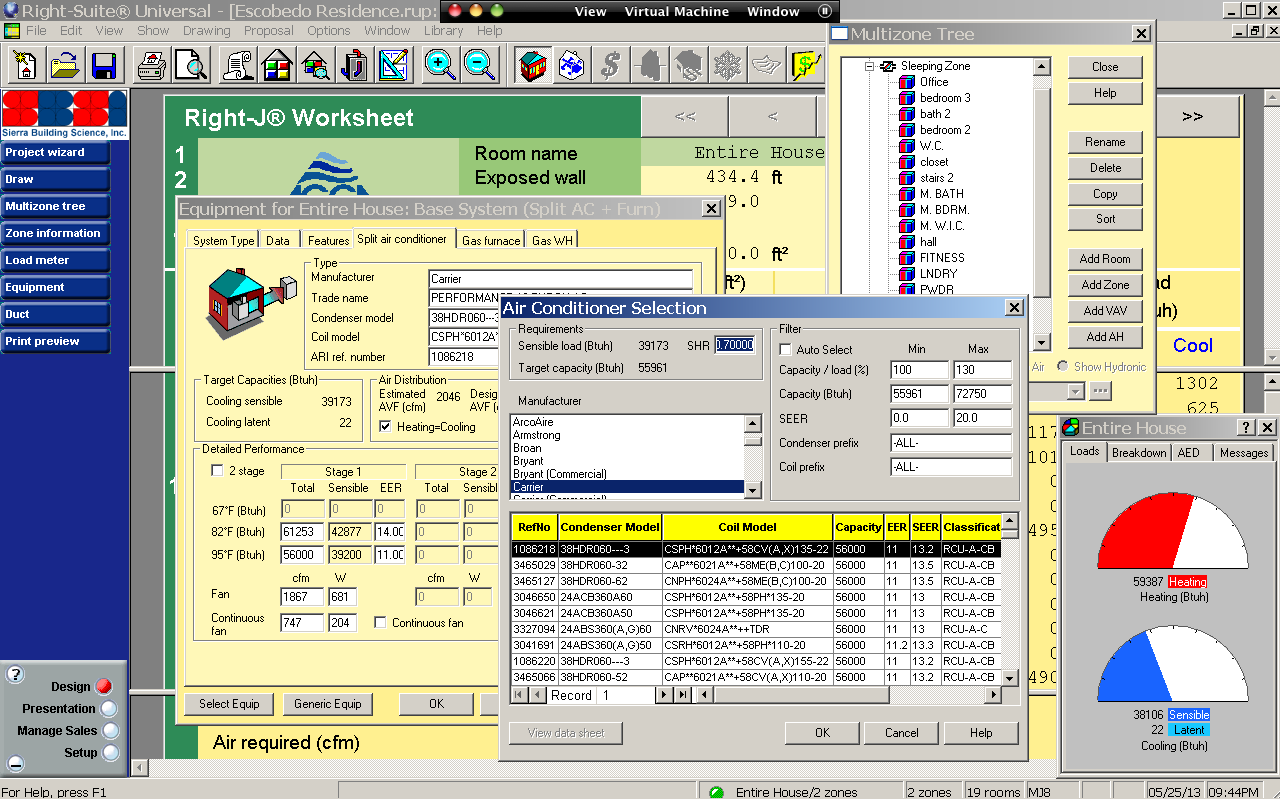This screenshot has width=1280, height=800.
Task: Open the Proposal menu
Action: click(268, 31)
